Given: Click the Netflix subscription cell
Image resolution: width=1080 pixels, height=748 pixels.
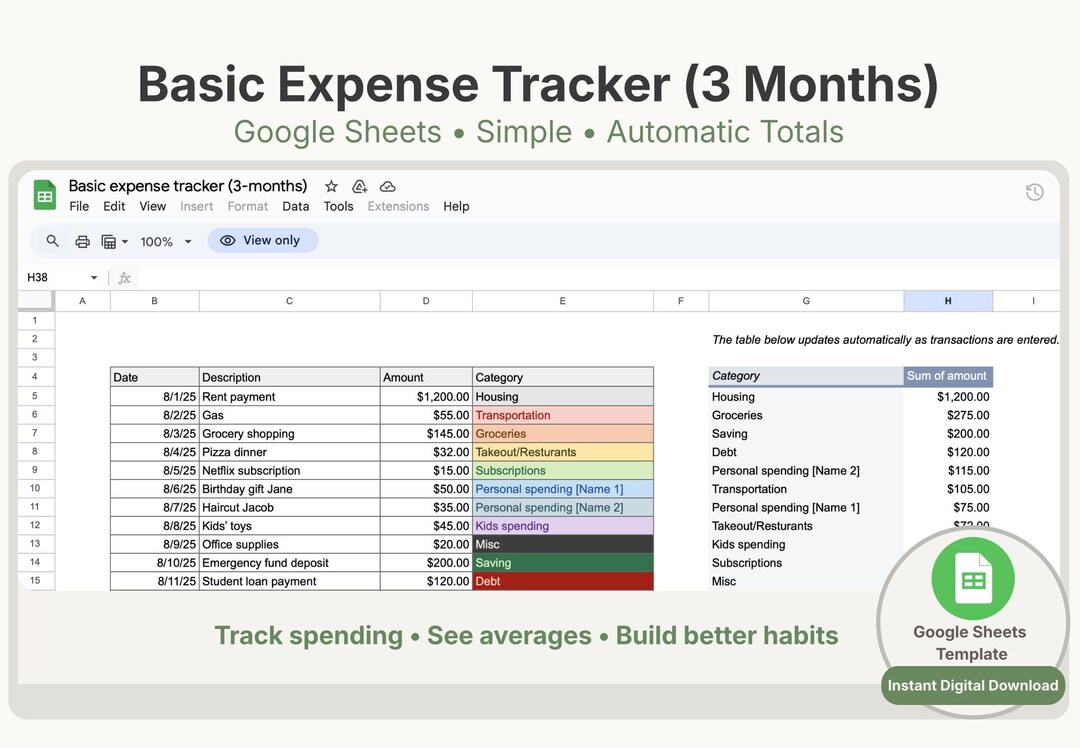Looking at the screenshot, I should [289, 470].
